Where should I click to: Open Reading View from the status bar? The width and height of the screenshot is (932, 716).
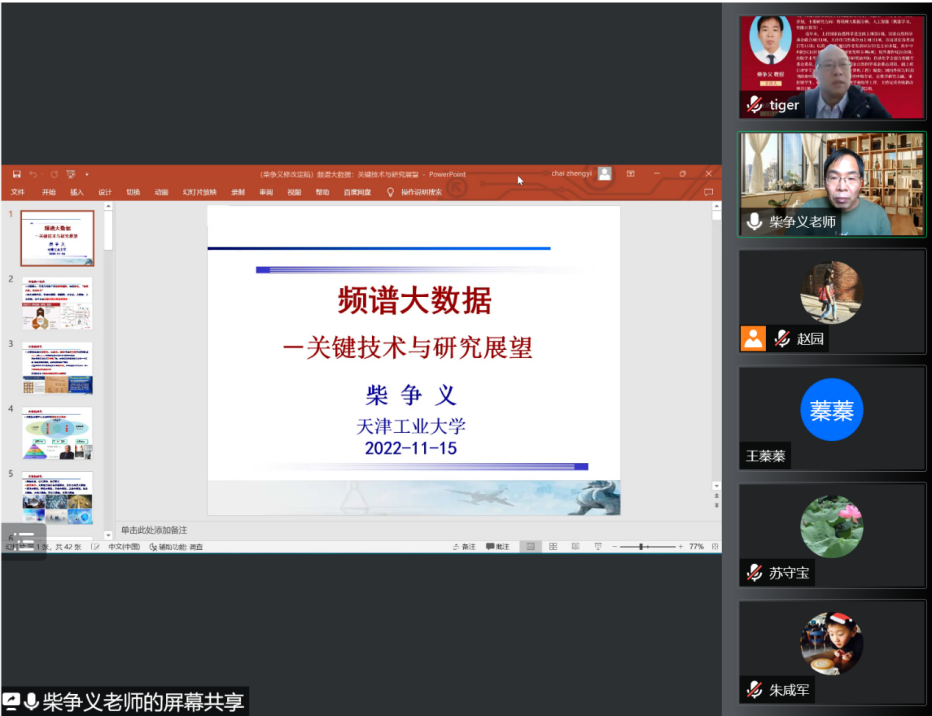[x=575, y=547]
